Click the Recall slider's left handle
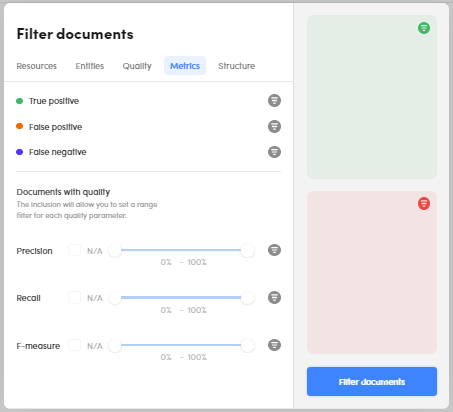Viewport: 453px width, 412px height. point(115,298)
